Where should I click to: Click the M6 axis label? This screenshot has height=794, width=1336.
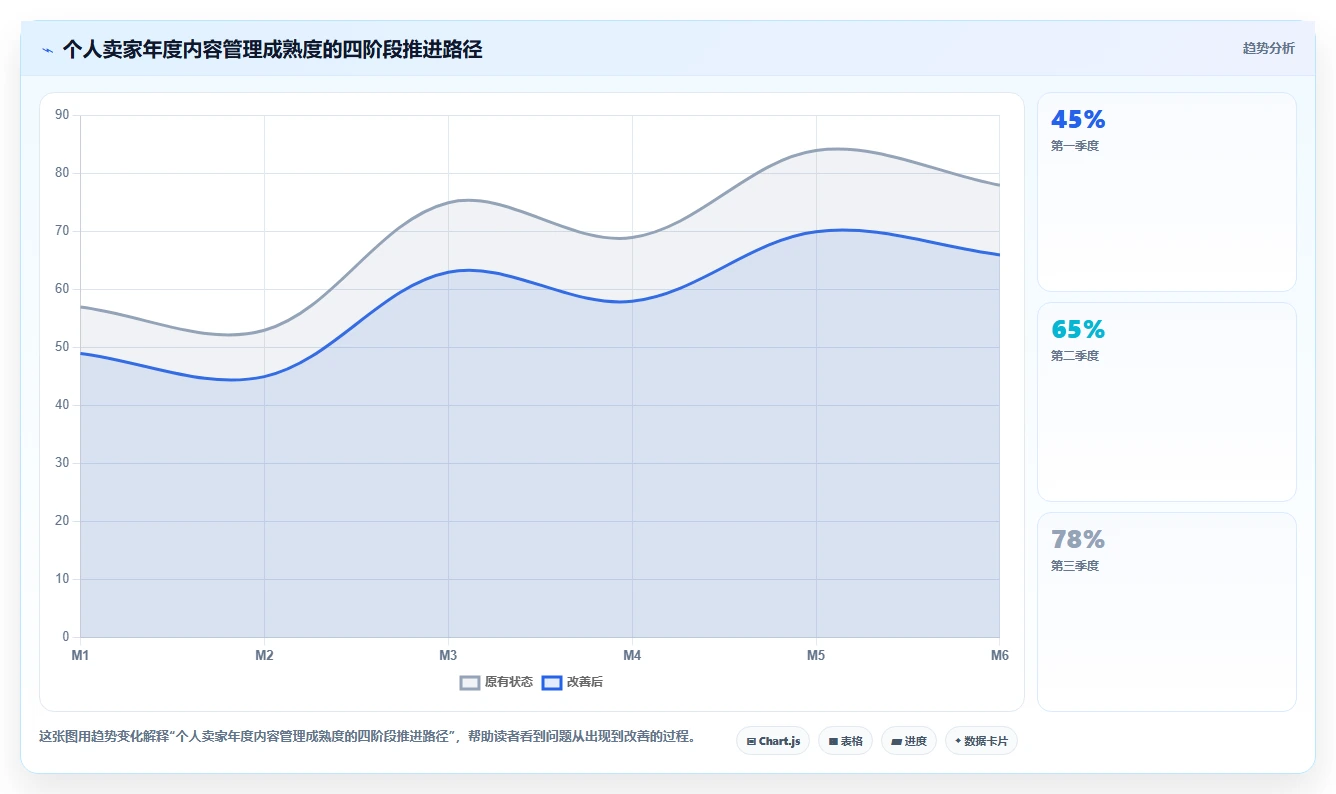[x=1000, y=656]
